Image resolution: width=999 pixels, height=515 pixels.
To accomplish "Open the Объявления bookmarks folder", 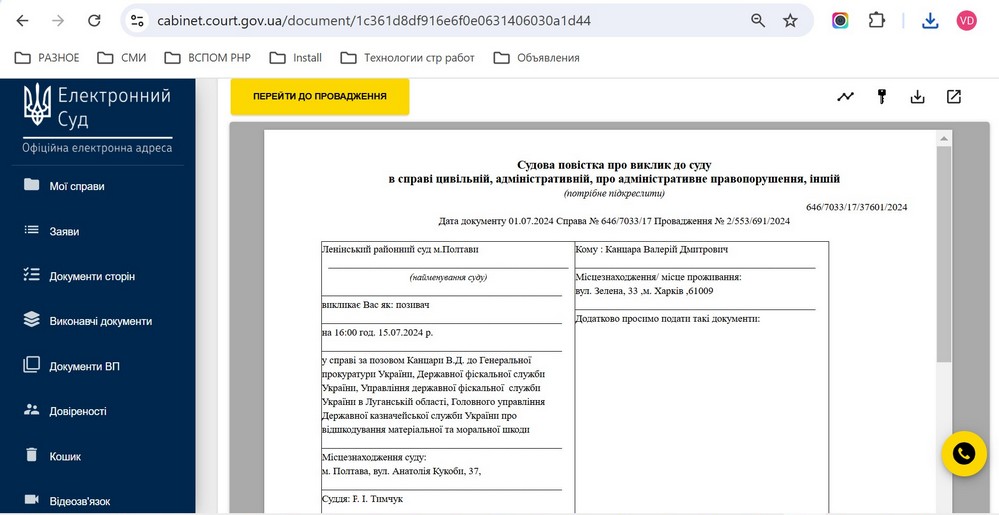I will pyautogui.click(x=536, y=58).
